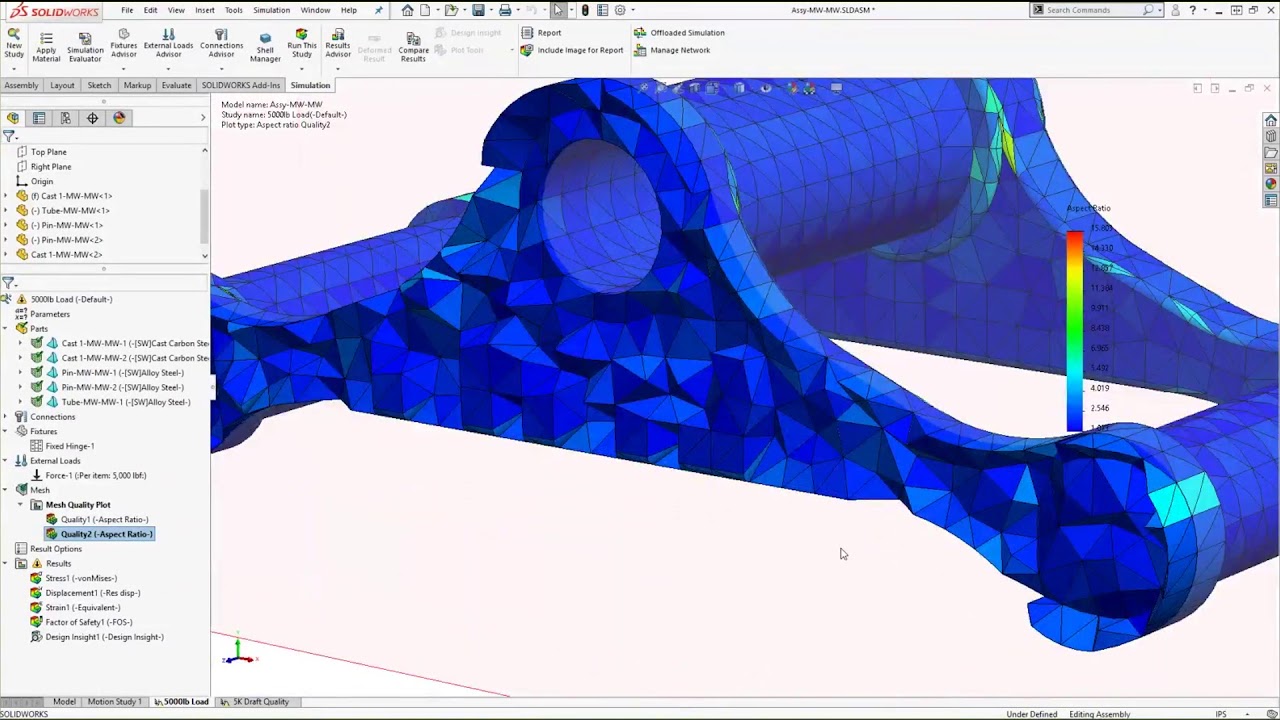Open the Shell Manager
1280x720 pixels.
pyautogui.click(x=265, y=46)
